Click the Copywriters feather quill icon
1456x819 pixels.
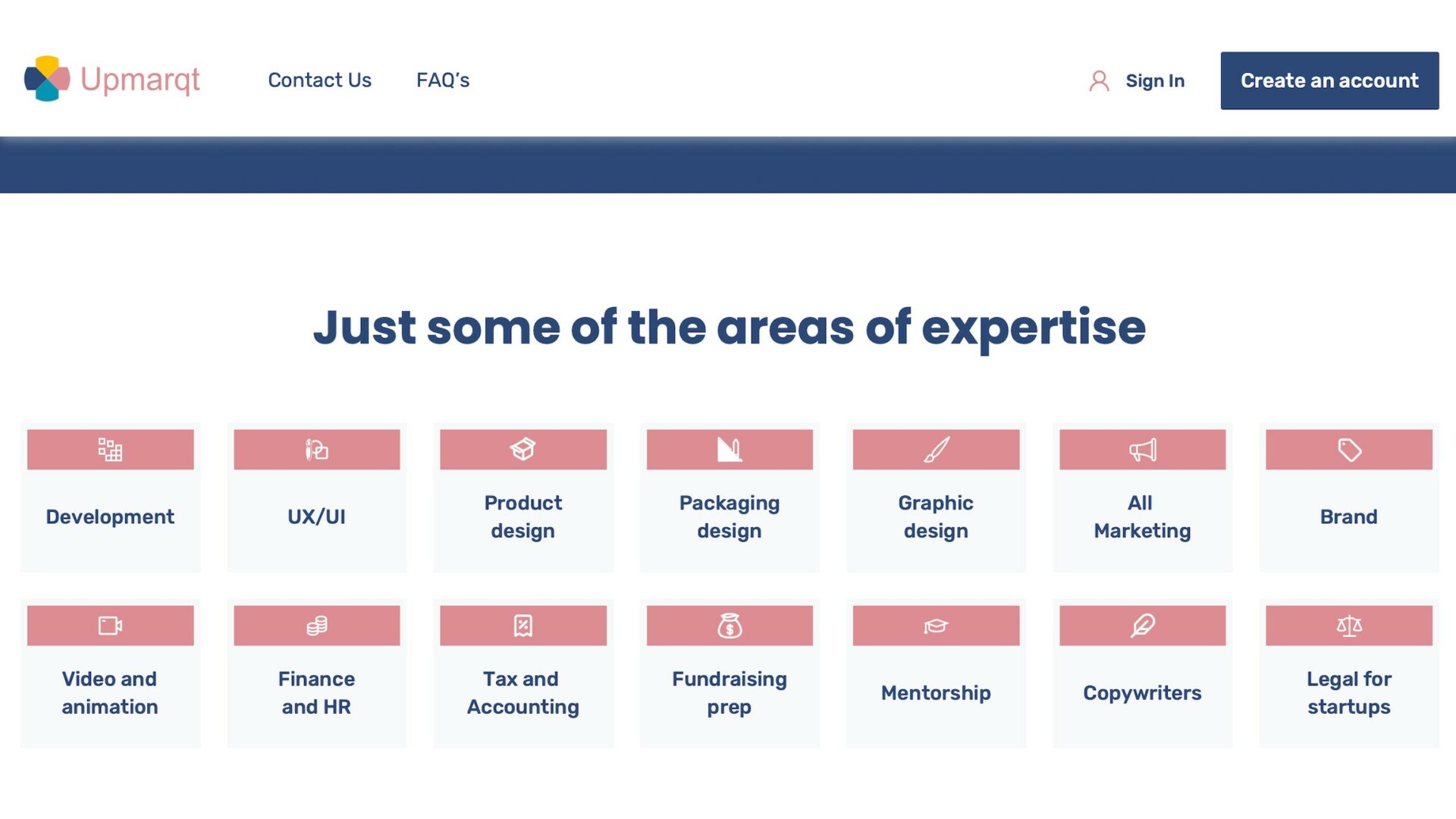pos(1142,626)
